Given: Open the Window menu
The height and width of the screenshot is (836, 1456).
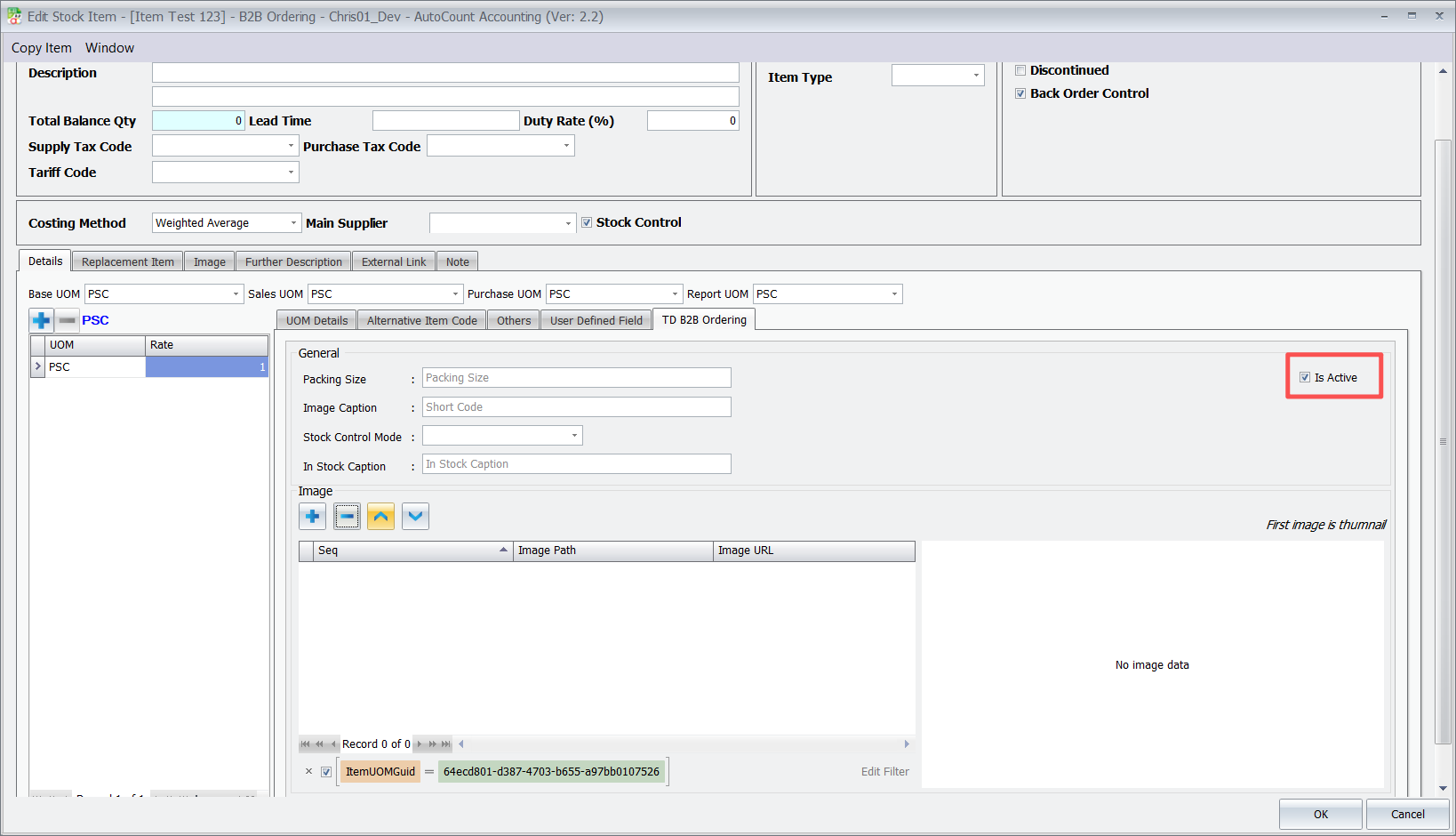Looking at the screenshot, I should pyautogui.click(x=110, y=48).
